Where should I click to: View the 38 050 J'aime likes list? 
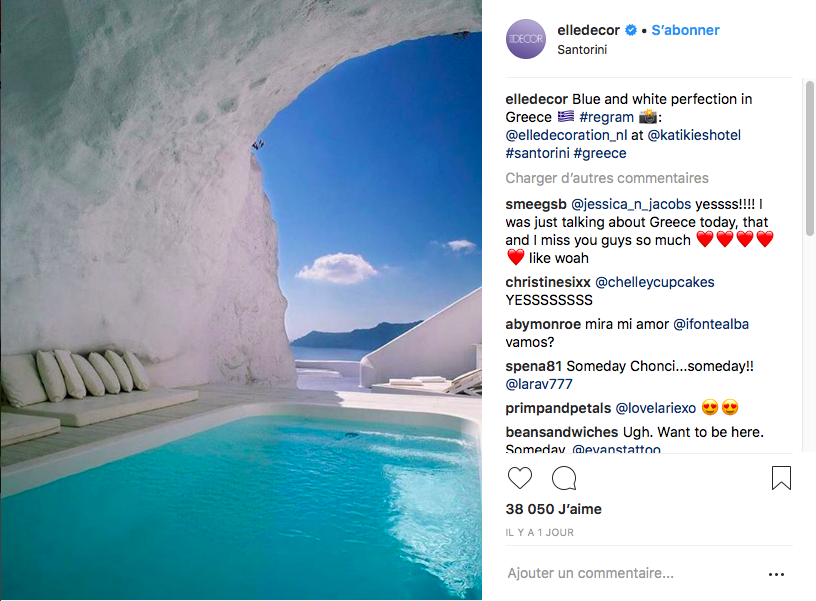(x=554, y=509)
